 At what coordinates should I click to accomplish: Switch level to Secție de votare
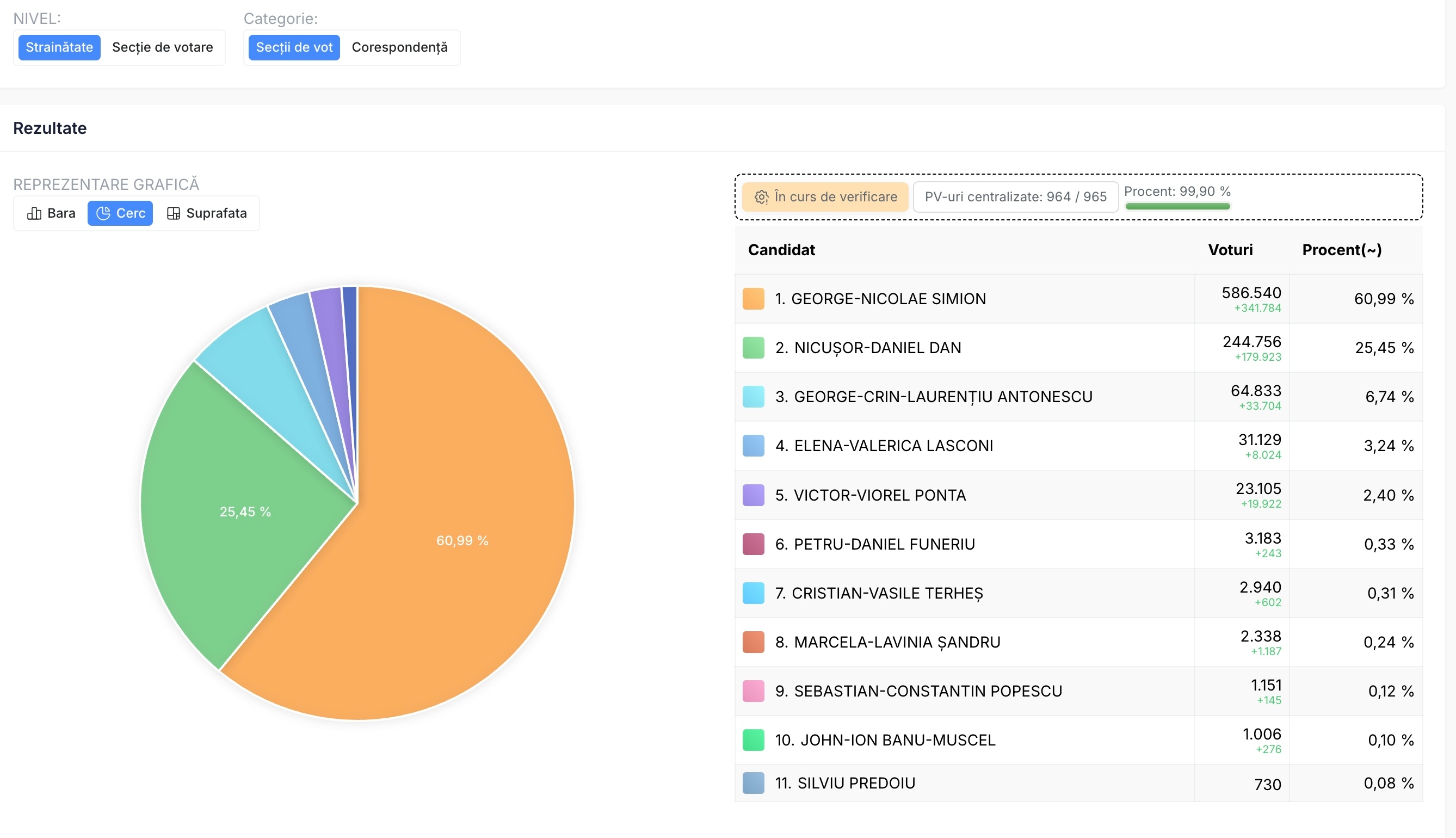tap(162, 47)
